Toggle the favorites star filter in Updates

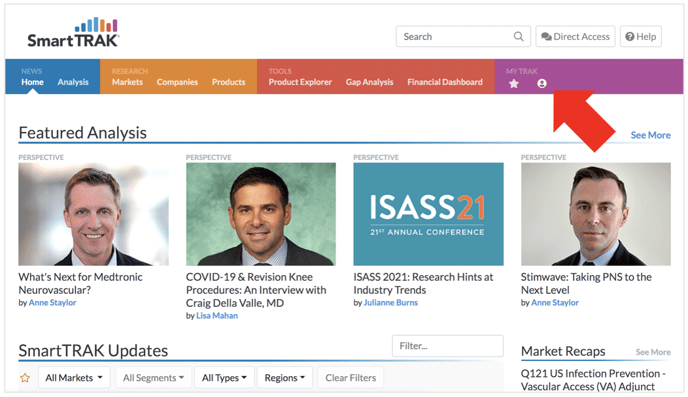click(25, 378)
